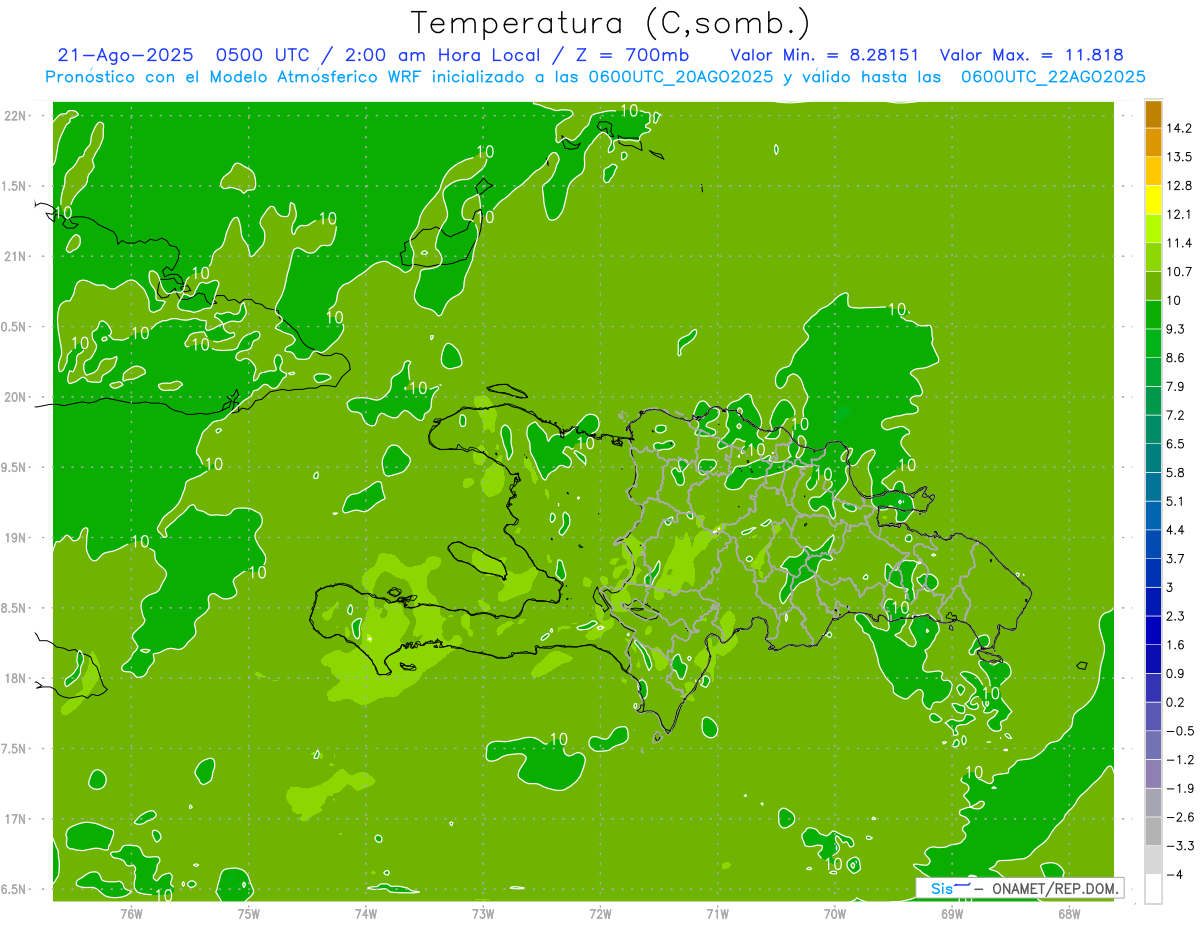Click the '2:00 am Hora Local' text
1200x927 pixels.
coord(440,55)
